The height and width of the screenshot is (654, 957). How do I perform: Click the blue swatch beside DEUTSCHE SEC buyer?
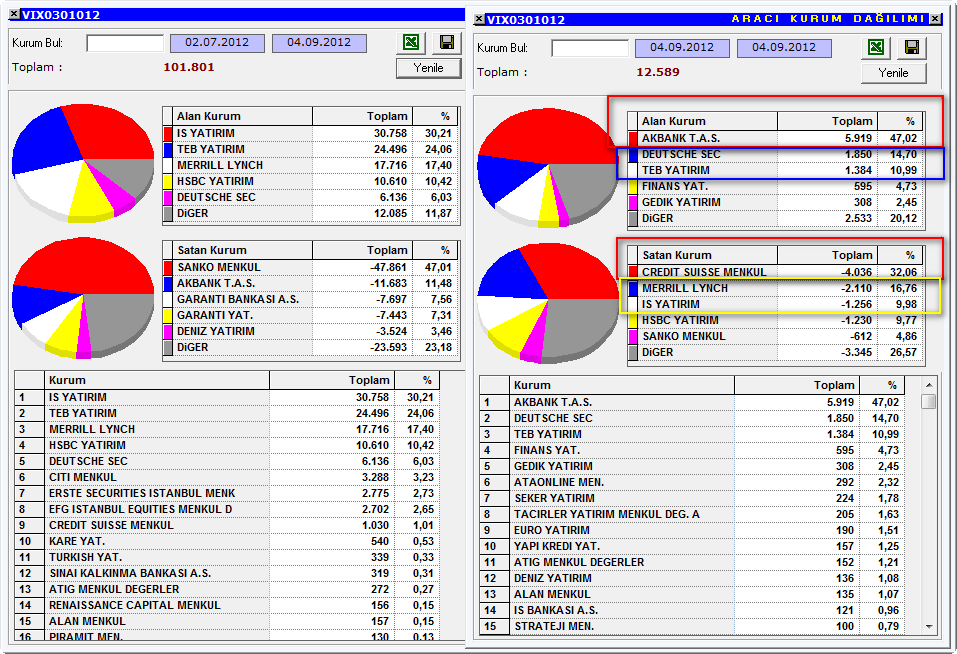point(633,154)
